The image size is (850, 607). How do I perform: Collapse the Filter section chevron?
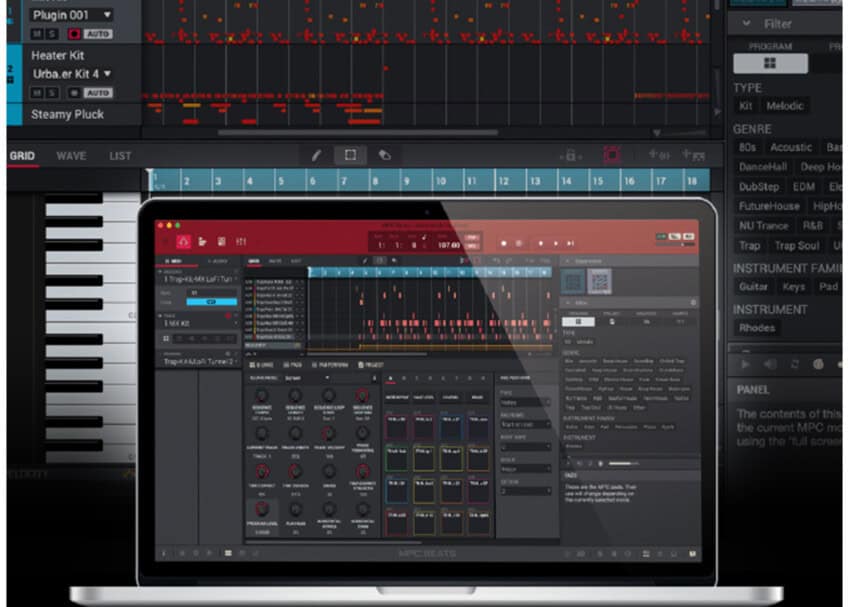coord(746,23)
